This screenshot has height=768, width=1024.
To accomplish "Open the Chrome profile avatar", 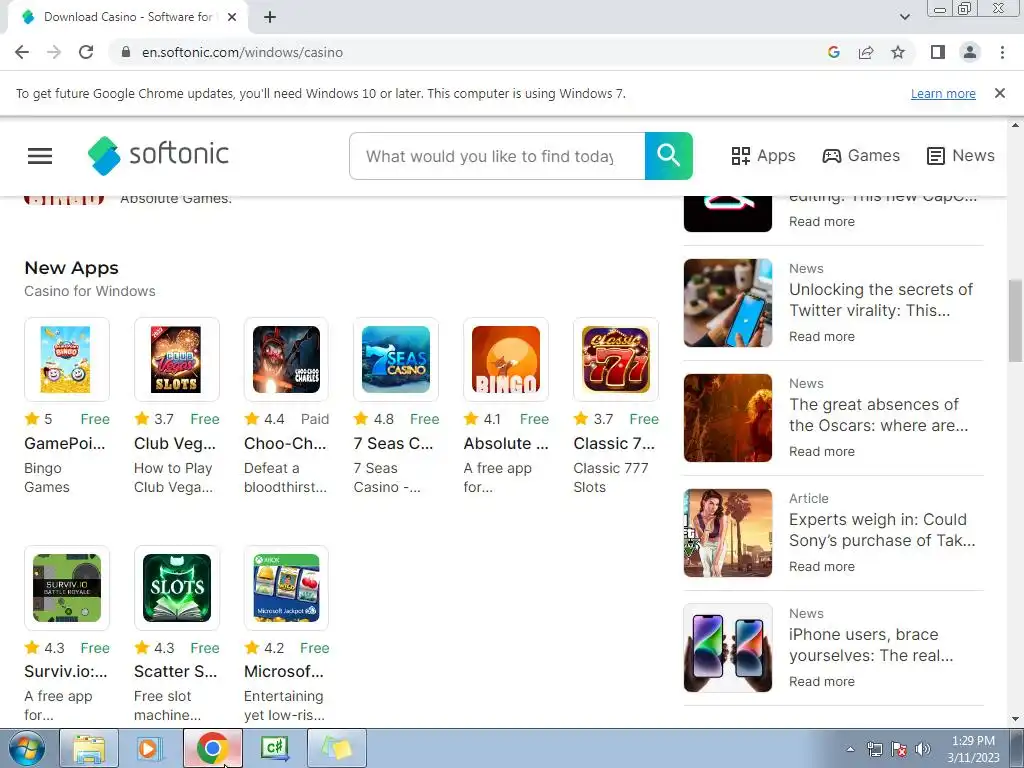I will [970, 52].
